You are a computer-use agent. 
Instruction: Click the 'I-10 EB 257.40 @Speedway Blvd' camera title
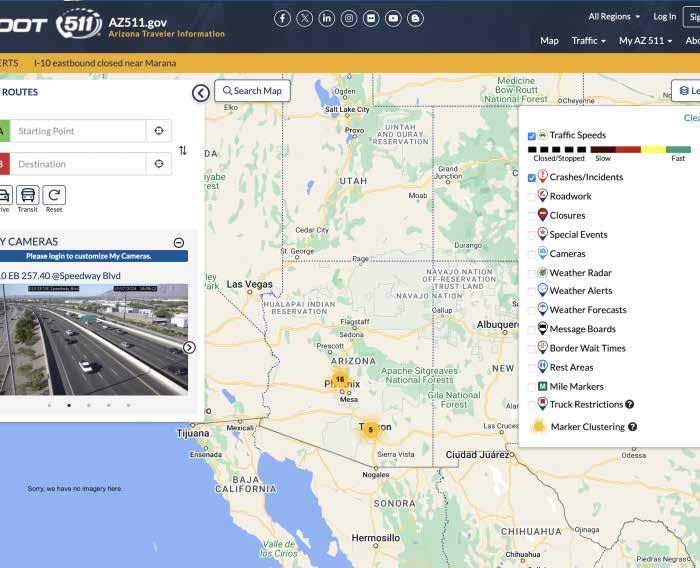coord(60,276)
